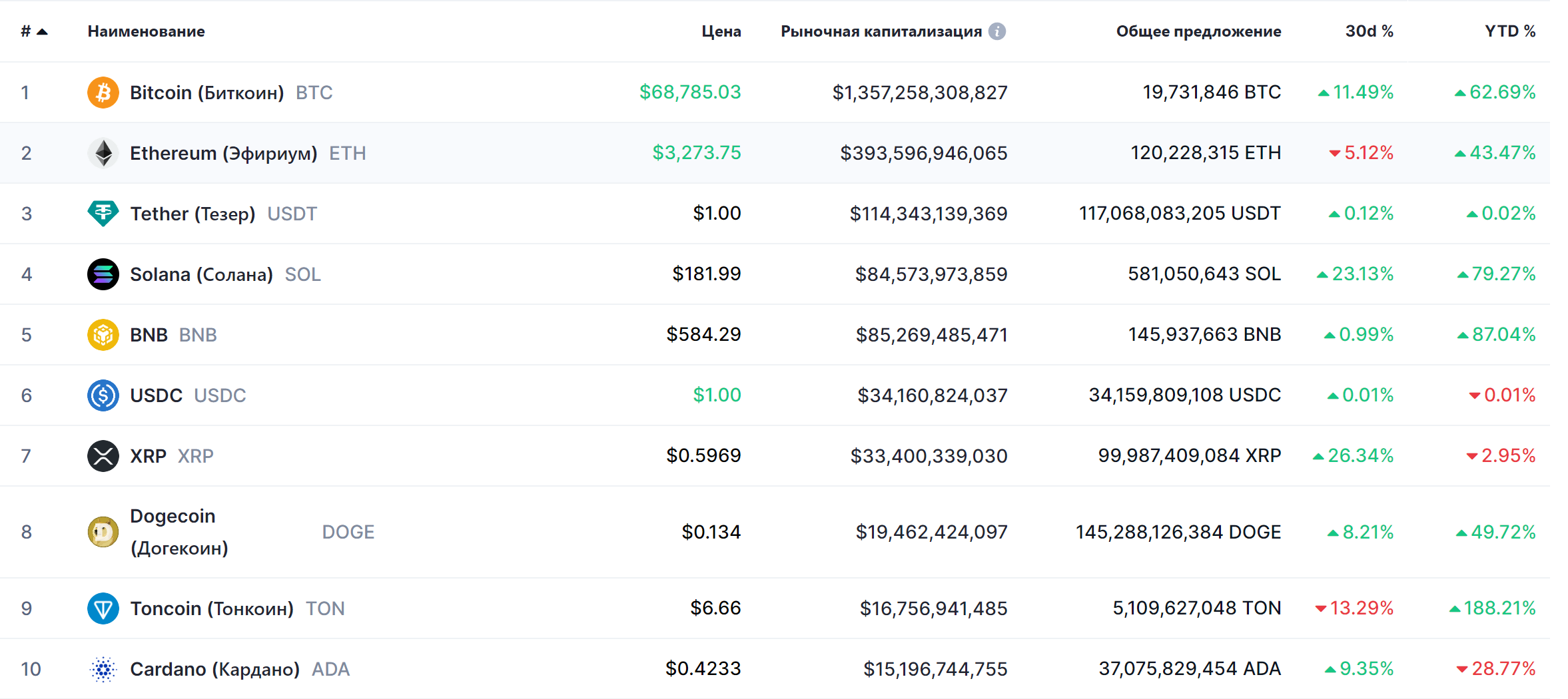
Task: Open Toncoin (Тонкоин) coin page
Action: [212, 608]
